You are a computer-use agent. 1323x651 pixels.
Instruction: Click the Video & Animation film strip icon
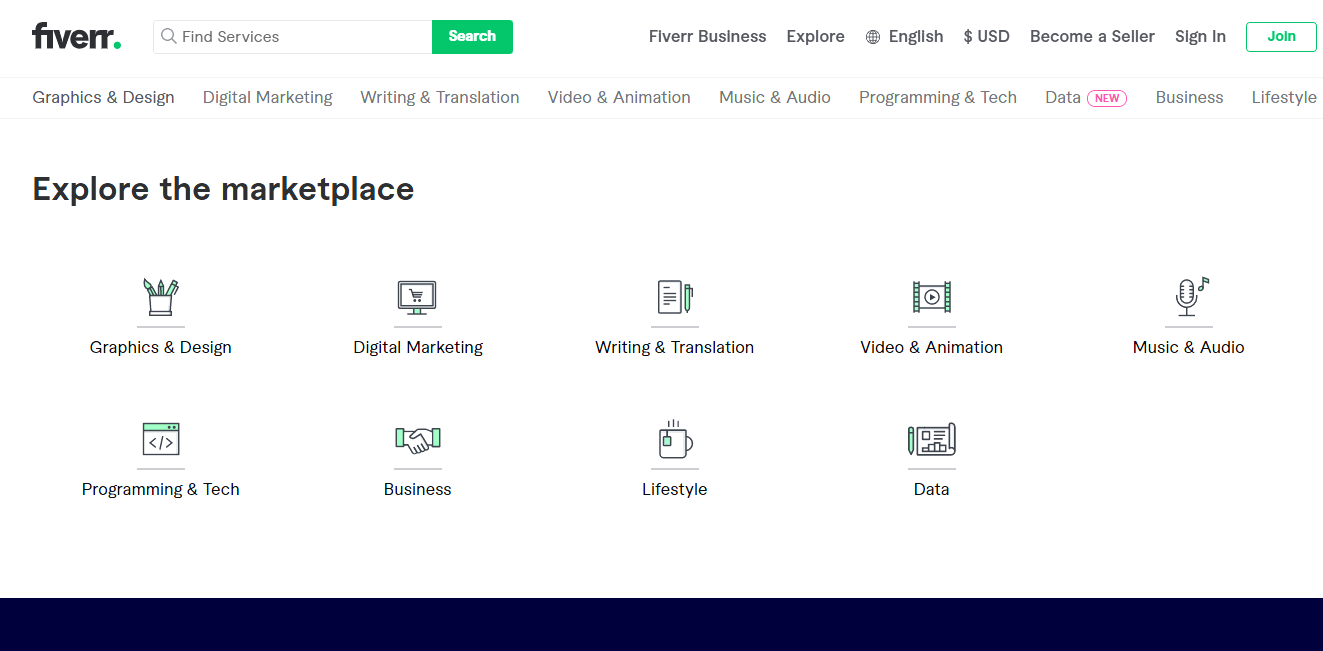(932, 297)
